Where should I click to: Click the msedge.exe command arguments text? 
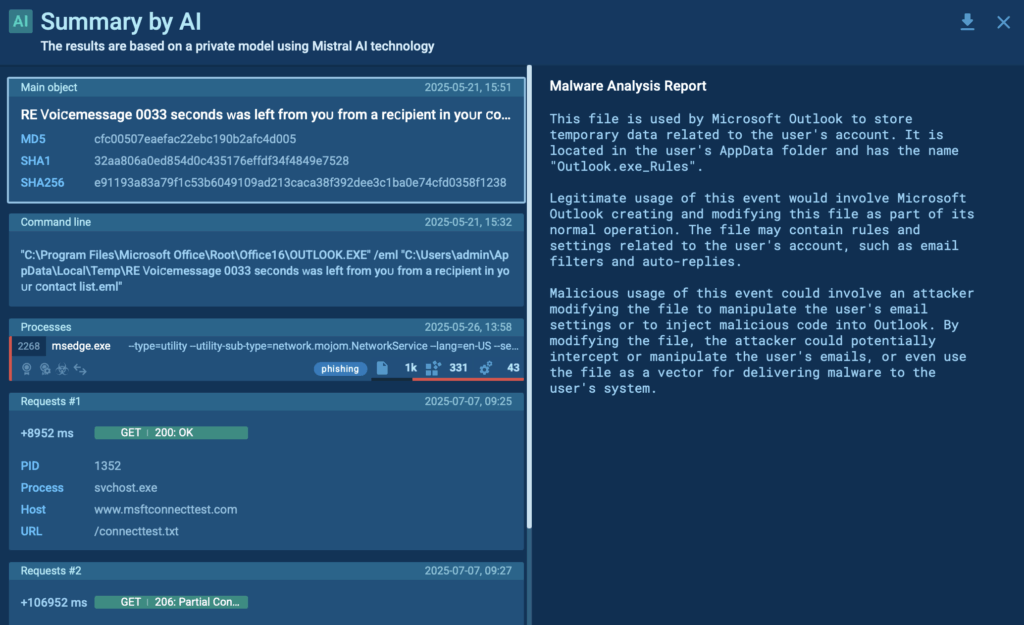coord(323,346)
